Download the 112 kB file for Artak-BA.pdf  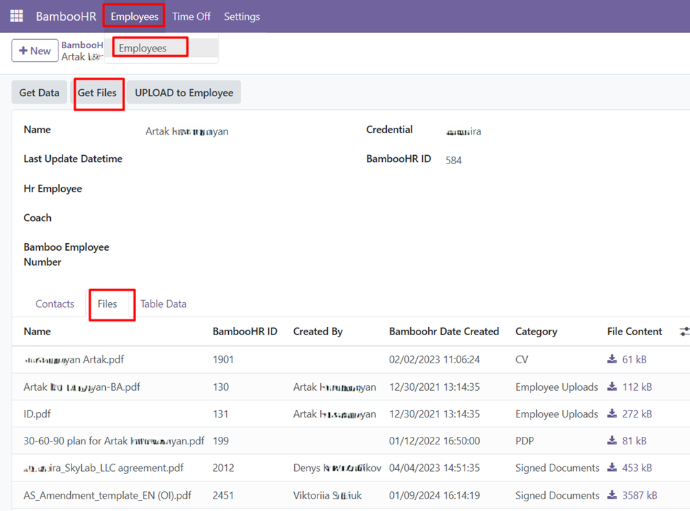pos(612,387)
